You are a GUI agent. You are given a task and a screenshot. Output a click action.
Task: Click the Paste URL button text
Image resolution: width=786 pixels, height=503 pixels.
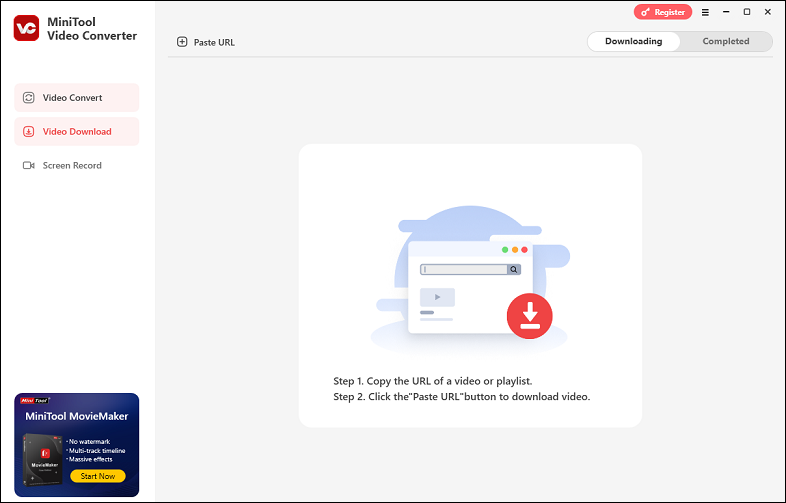tap(214, 43)
